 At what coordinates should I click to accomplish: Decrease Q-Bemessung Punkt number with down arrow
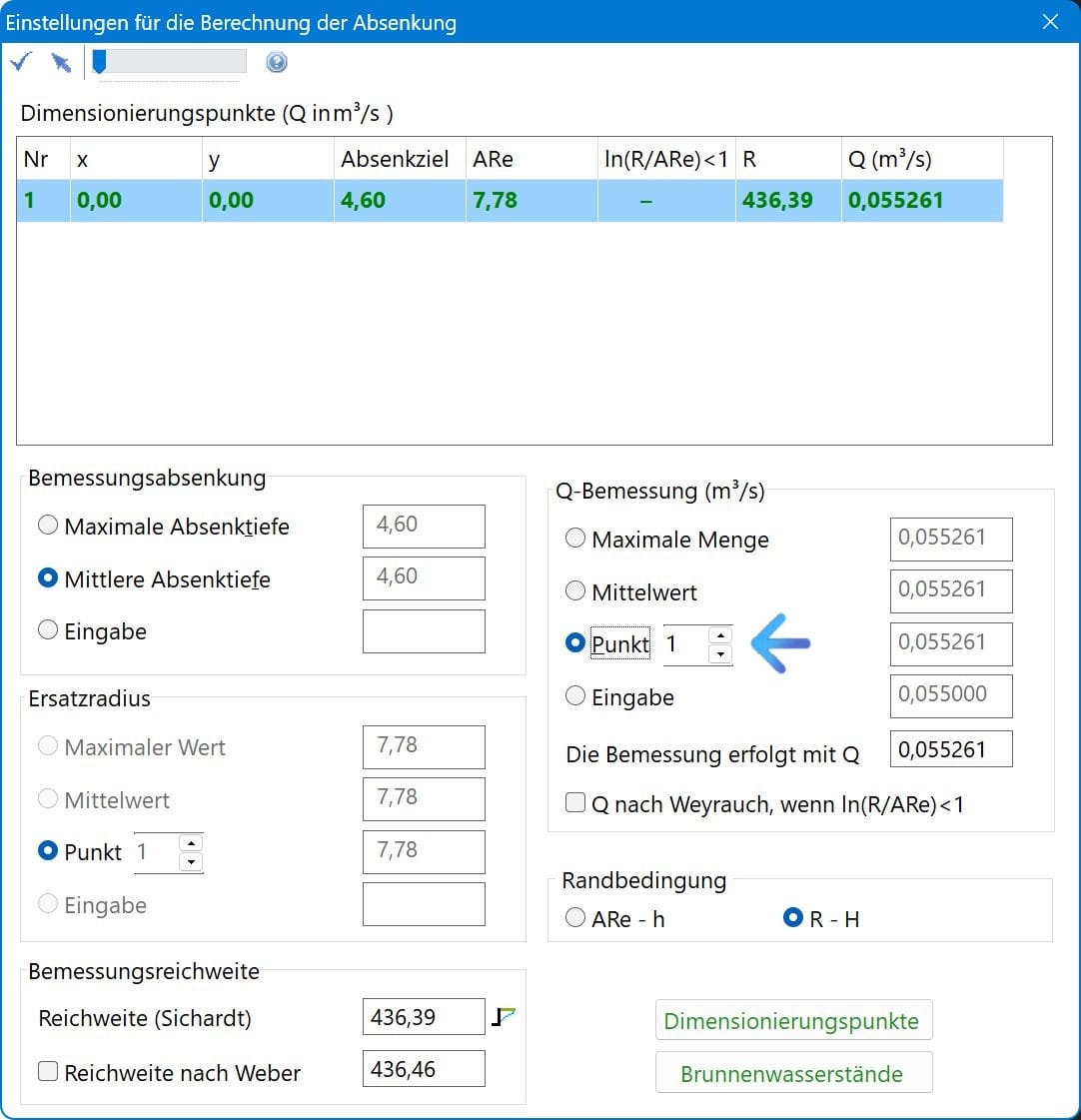tap(720, 654)
